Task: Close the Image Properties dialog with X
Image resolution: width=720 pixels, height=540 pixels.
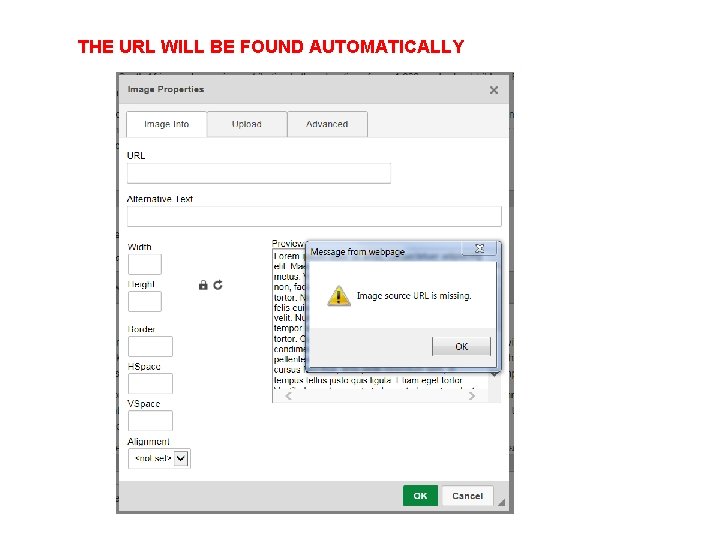Action: (x=494, y=90)
